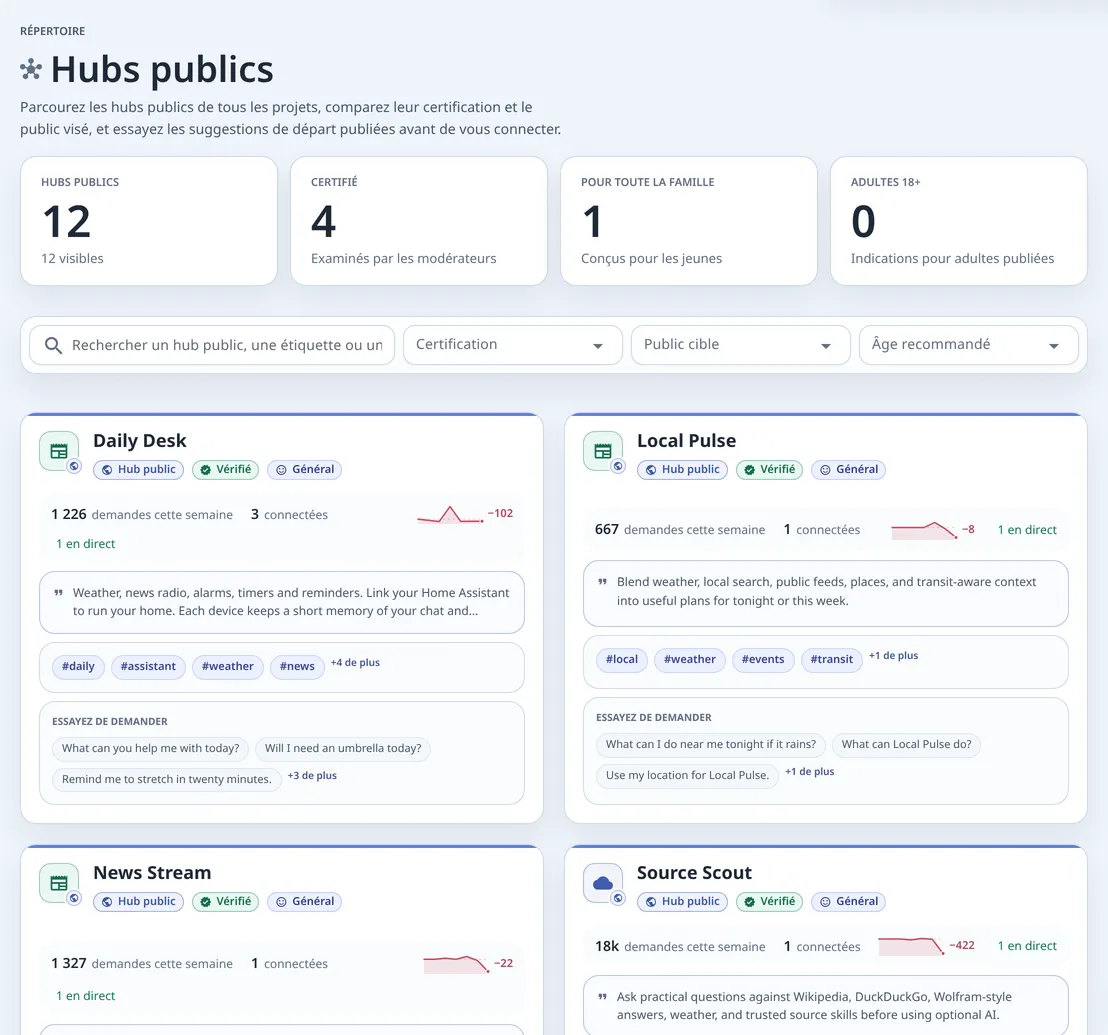The height and width of the screenshot is (1035, 1108).
Task: Expand Local Pulse's +1 de plus suggestions
Action: pos(810,771)
